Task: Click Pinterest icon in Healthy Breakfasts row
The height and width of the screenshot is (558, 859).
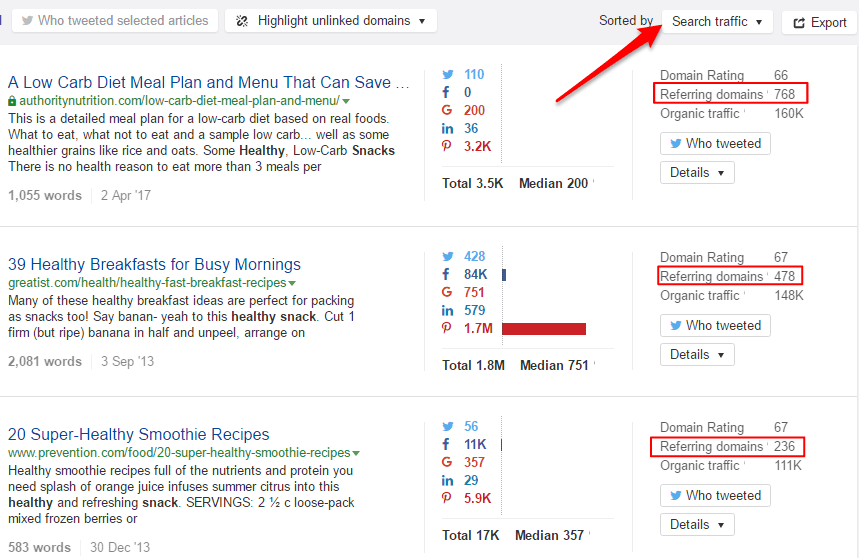Action: (447, 328)
